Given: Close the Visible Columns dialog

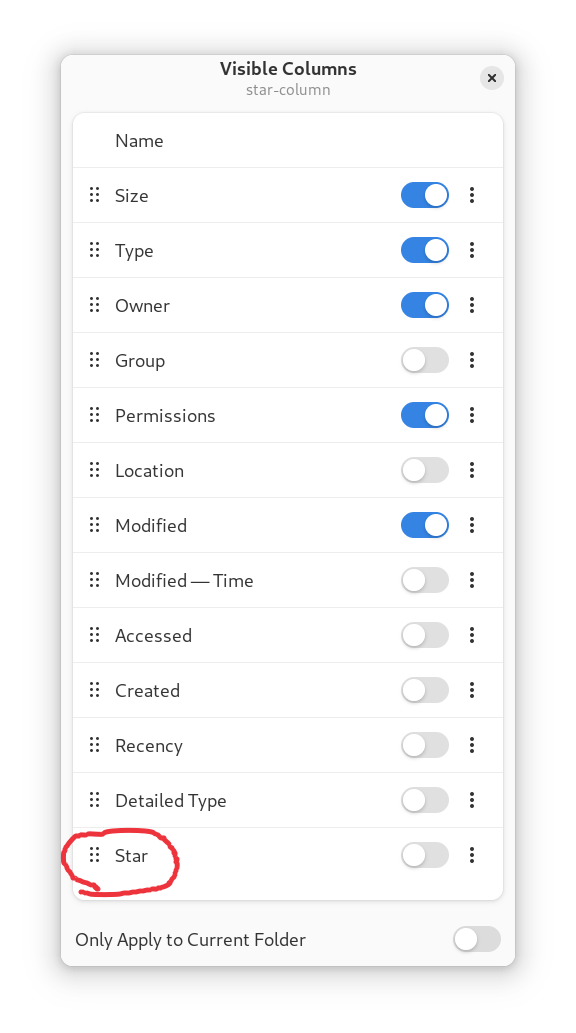Looking at the screenshot, I should pyautogui.click(x=492, y=78).
